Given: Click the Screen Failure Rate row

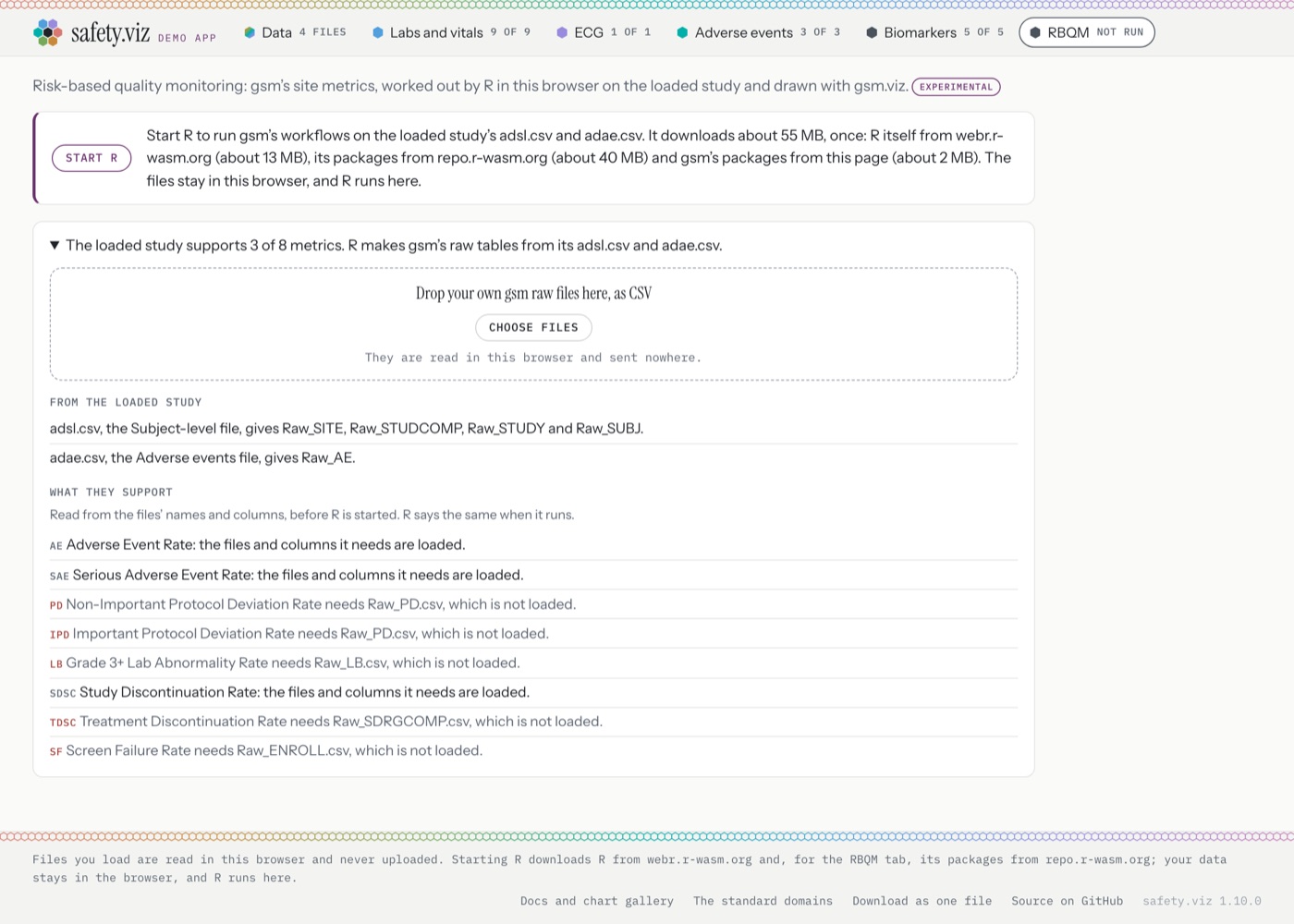Looking at the screenshot, I should pos(533,750).
